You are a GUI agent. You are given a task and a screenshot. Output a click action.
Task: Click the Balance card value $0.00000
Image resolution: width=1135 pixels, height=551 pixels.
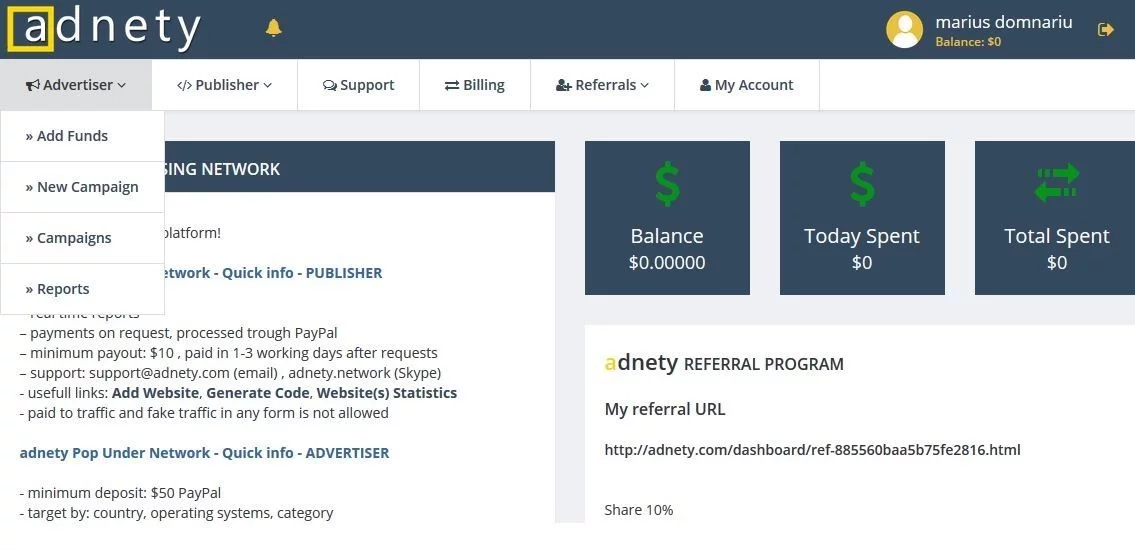pos(667,263)
